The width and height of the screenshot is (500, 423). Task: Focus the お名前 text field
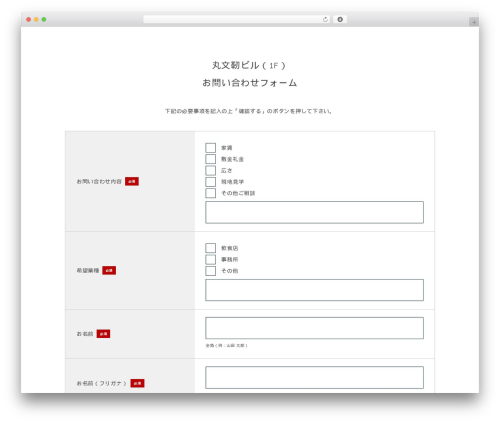coord(314,328)
